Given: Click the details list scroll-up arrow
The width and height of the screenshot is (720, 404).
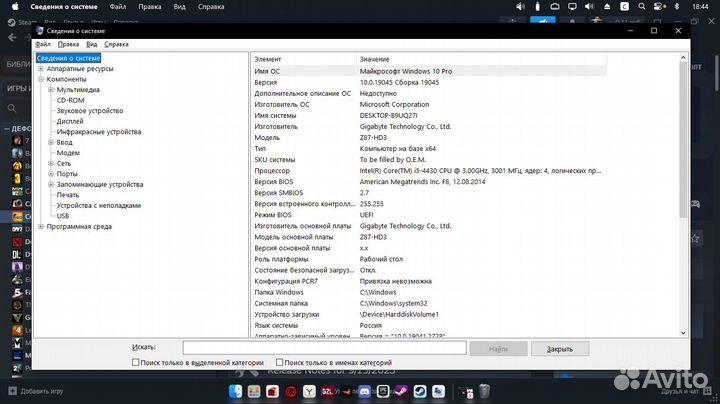Looking at the screenshot, I should [x=683, y=58].
